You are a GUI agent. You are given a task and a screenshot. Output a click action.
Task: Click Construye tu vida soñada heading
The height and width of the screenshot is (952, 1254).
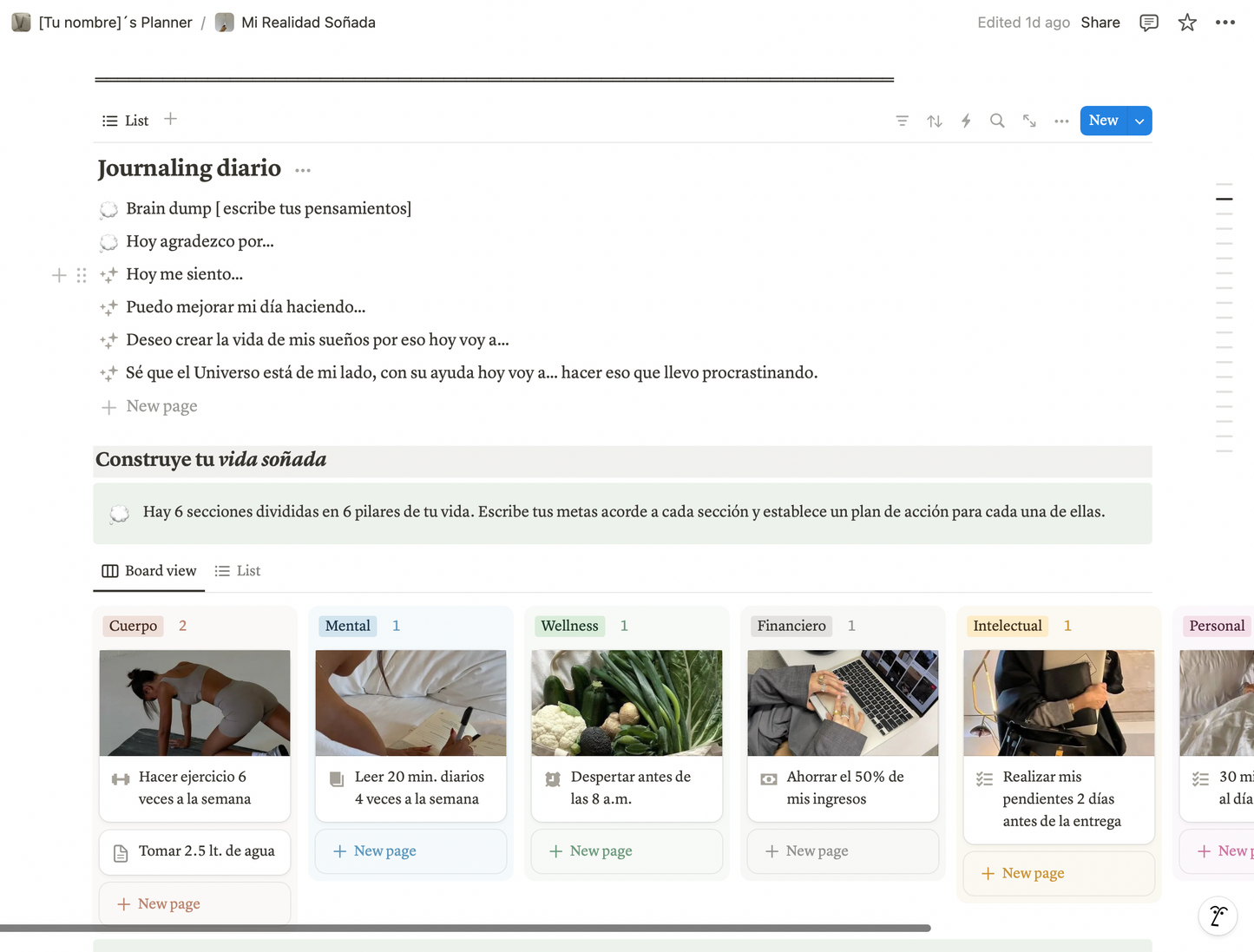211,460
